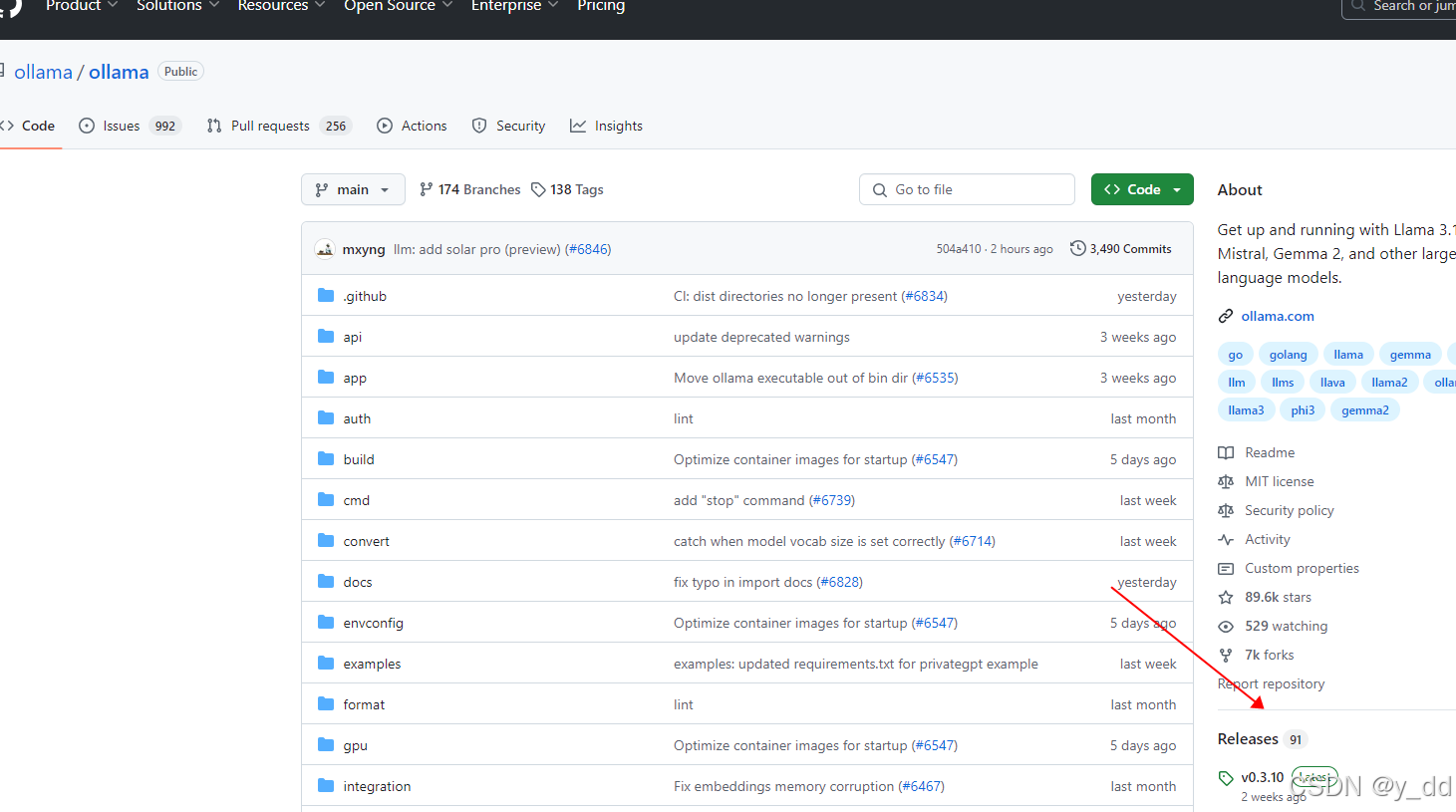This screenshot has width=1456, height=812.
Task: Click the Activity pulse icon
Action: 1226,539
